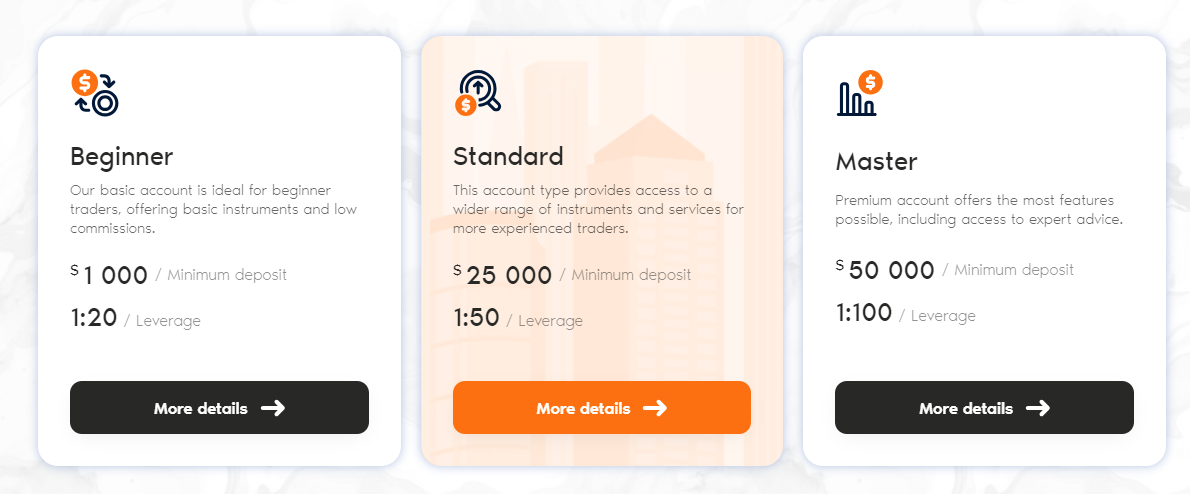Open More details for Standard account
Image resolution: width=1190 pixels, height=494 pixels.
point(601,408)
